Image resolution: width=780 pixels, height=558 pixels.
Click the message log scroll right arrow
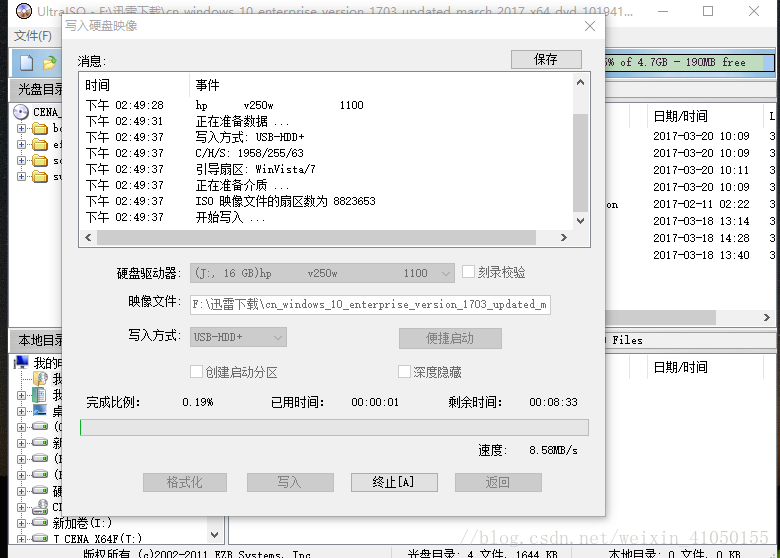click(564, 238)
